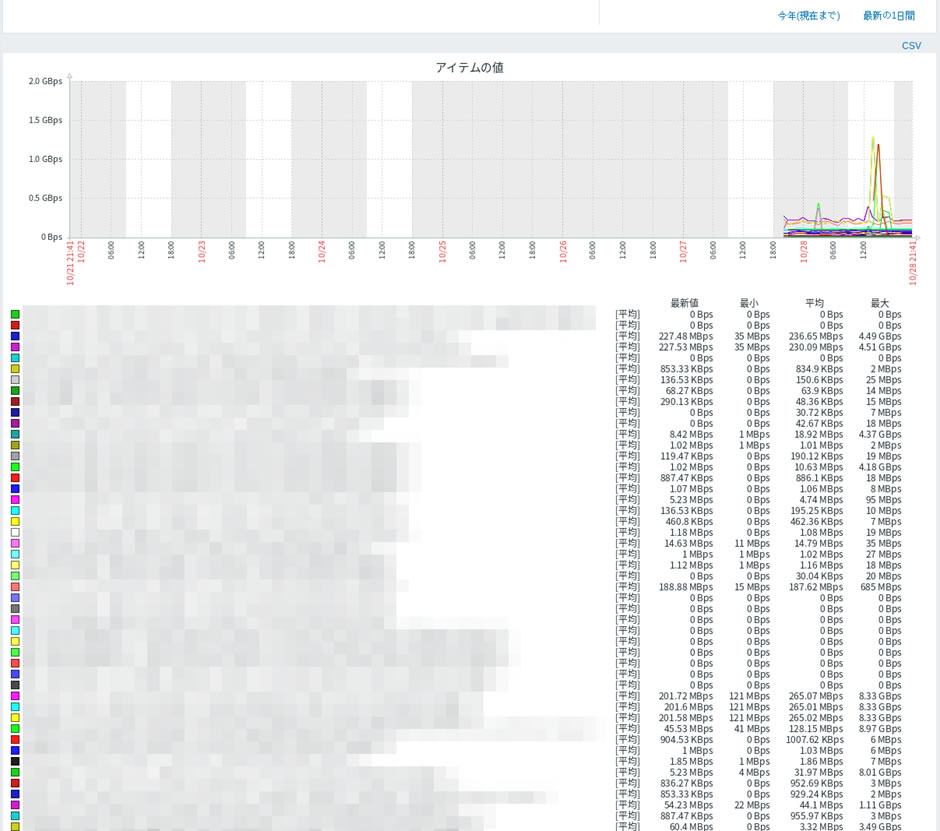Click the 最大 column header

point(879,303)
